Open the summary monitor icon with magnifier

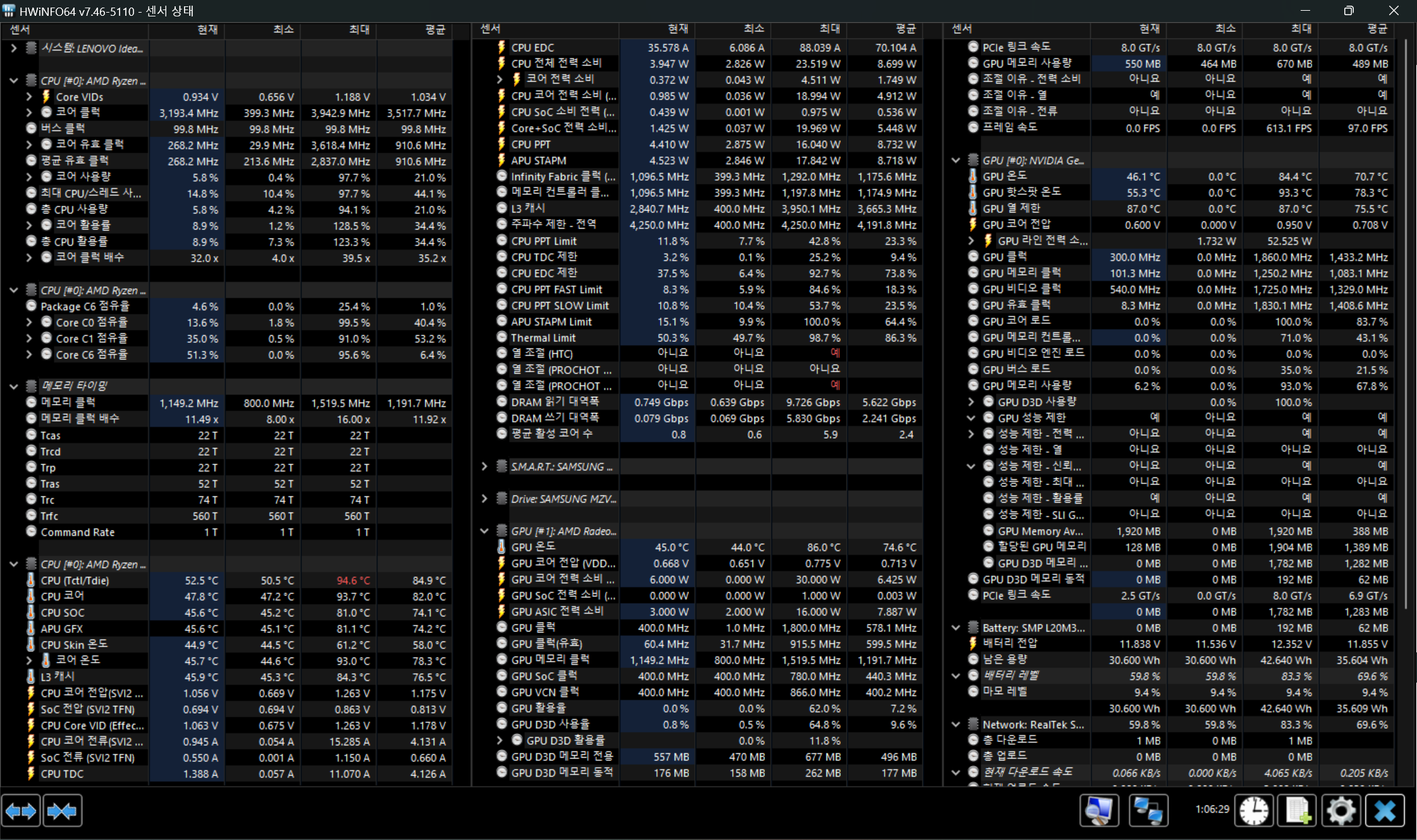click(x=1099, y=811)
